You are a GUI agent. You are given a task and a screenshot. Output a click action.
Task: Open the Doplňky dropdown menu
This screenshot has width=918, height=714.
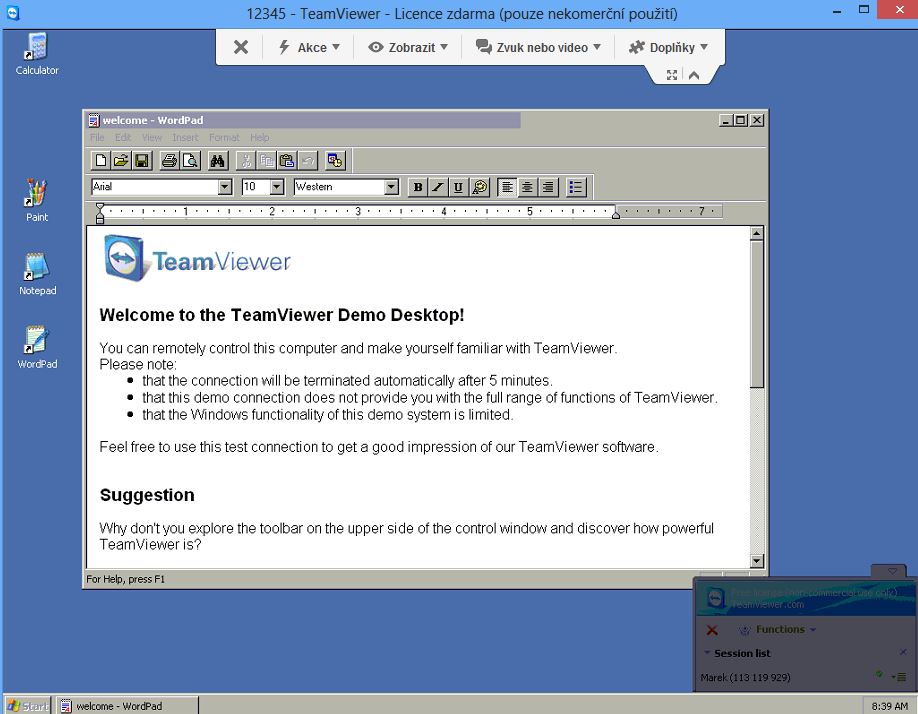tap(668, 47)
